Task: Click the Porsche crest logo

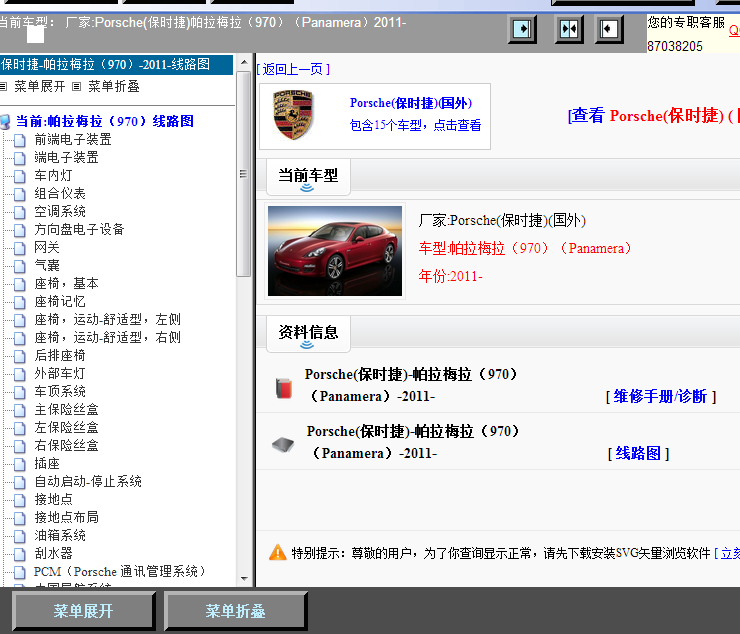Action: [293, 115]
